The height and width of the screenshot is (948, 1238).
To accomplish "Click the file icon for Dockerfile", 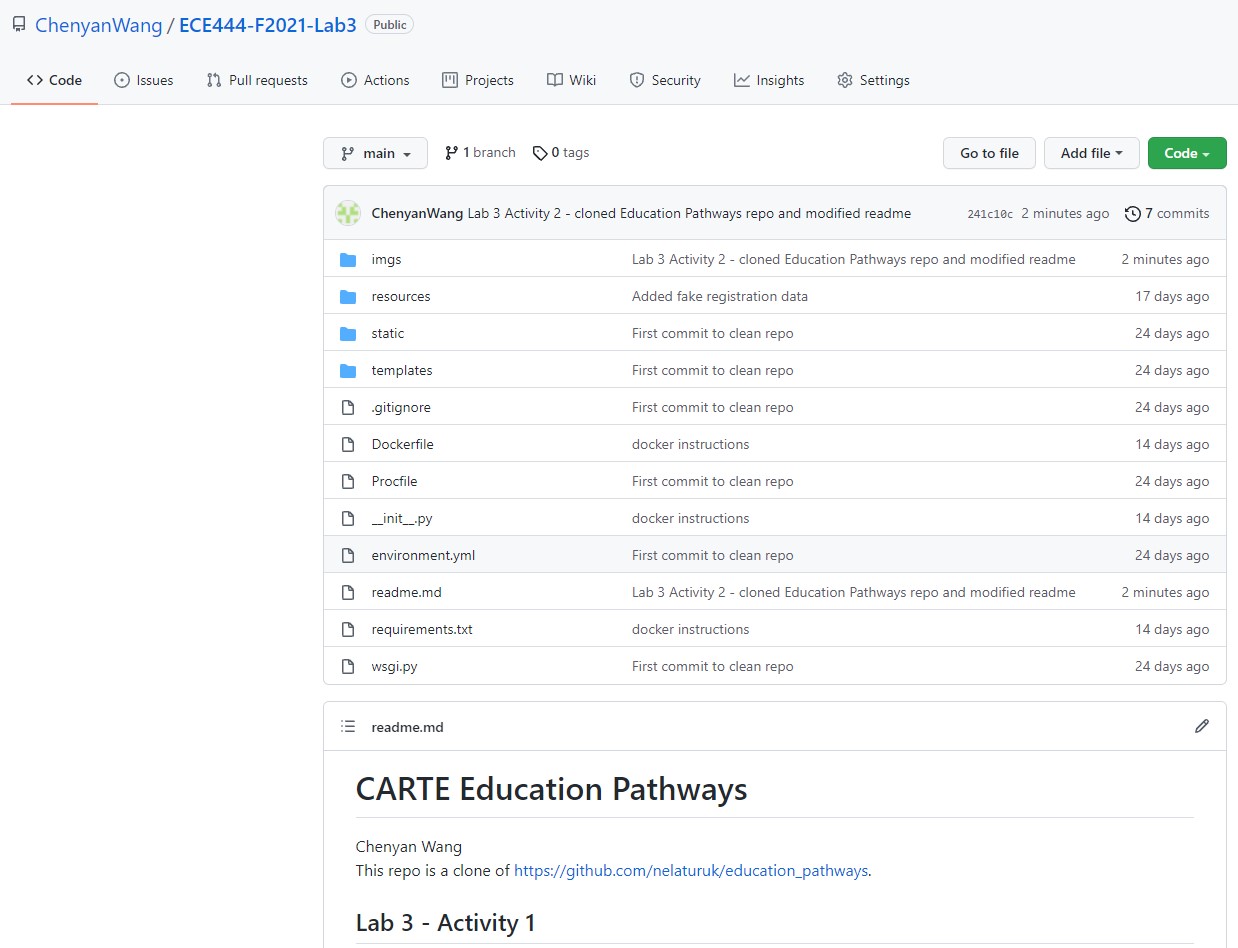I will (x=348, y=444).
